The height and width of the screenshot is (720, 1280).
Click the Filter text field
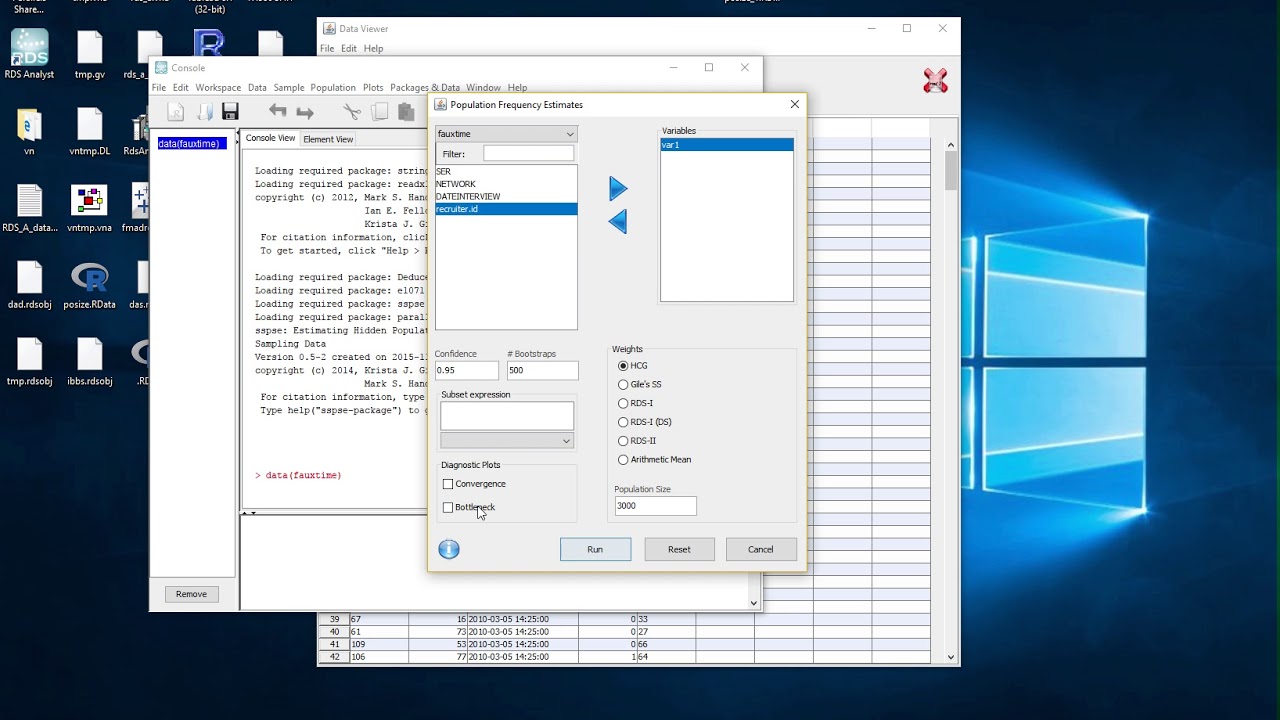click(x=529, y=154)
